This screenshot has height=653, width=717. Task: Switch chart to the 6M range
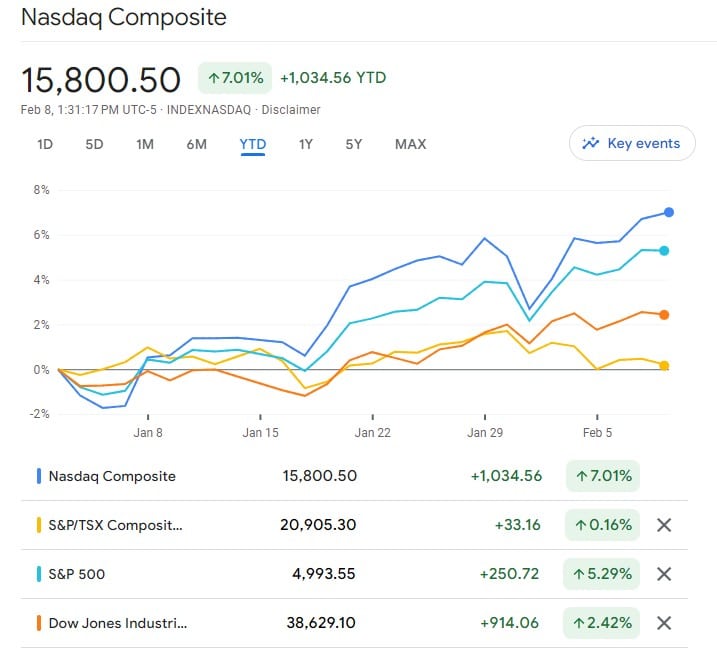[x=197, y=145]
